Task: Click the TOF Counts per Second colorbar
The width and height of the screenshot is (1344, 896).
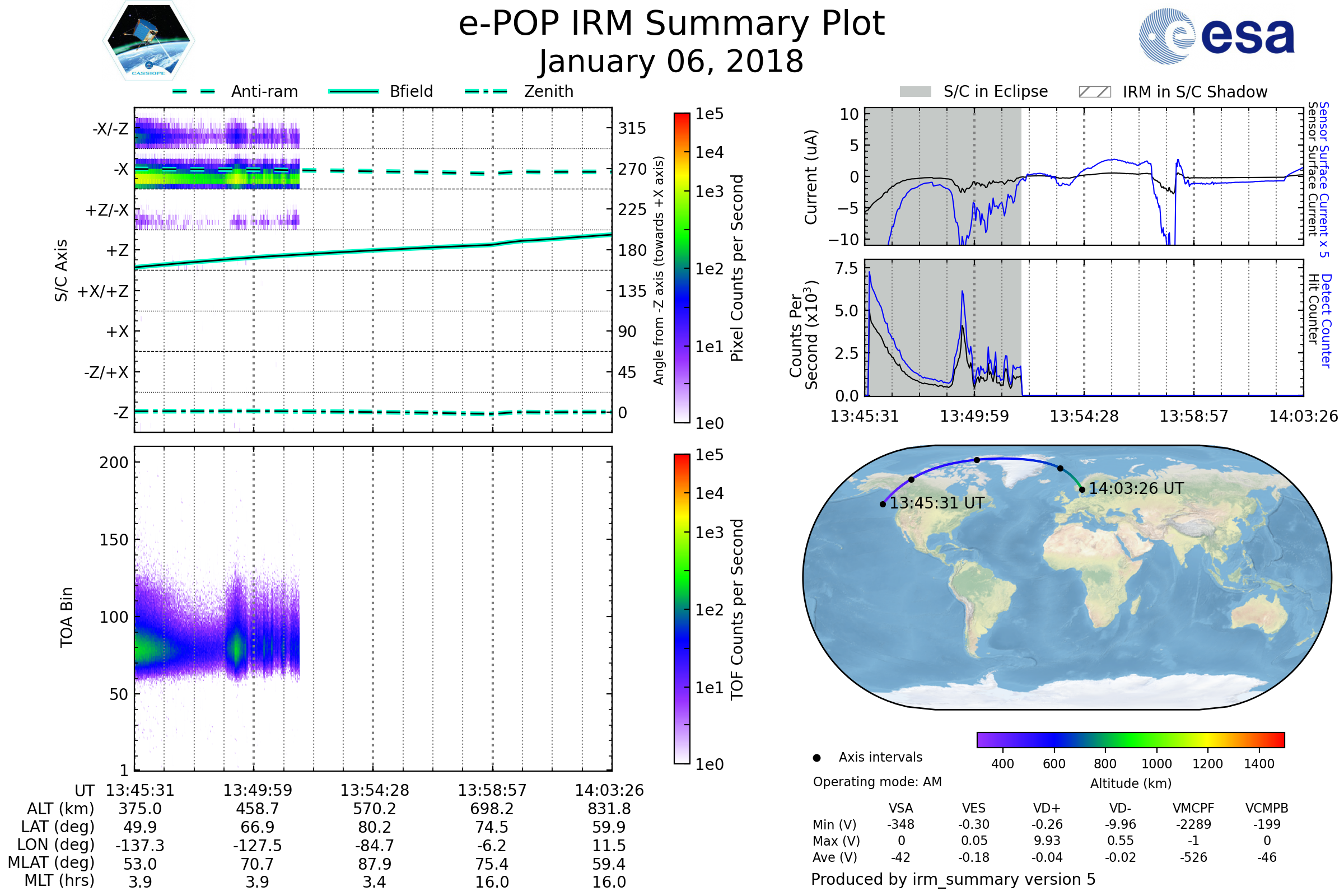Action: [682, 609]
